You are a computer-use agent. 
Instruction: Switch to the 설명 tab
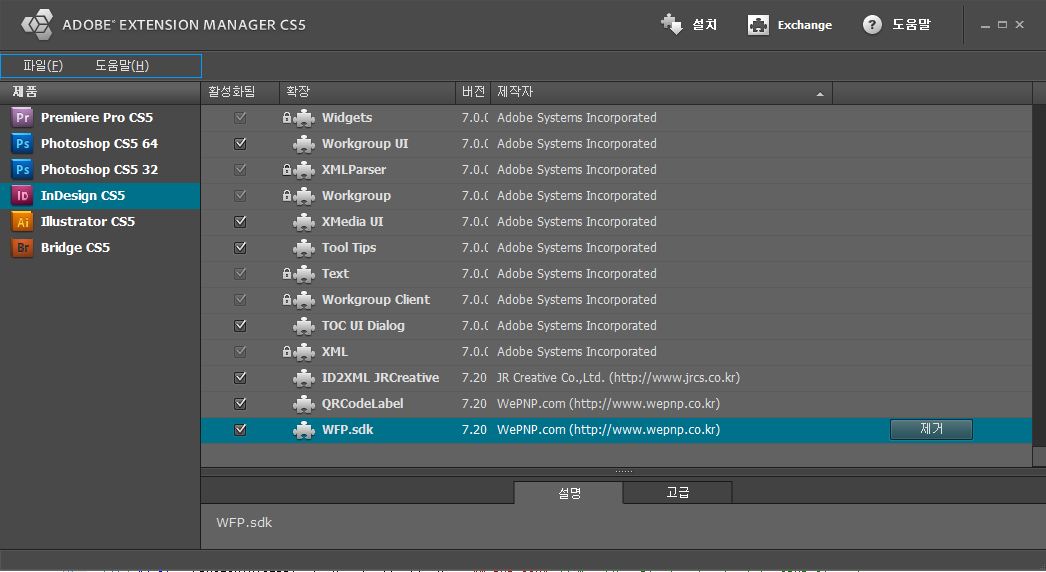(568, 493)
